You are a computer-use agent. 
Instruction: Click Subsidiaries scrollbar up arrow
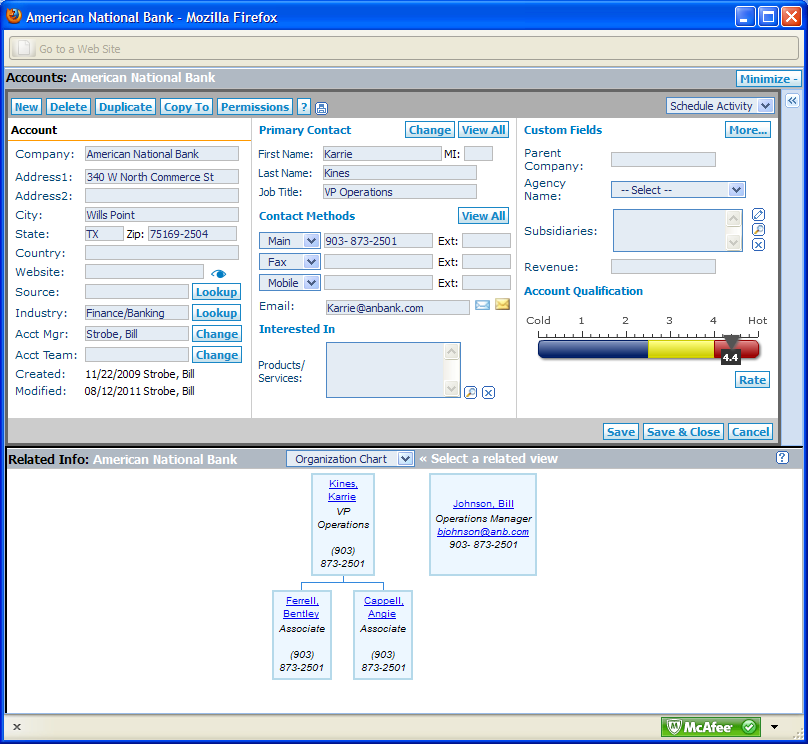(x=733, y=218)
